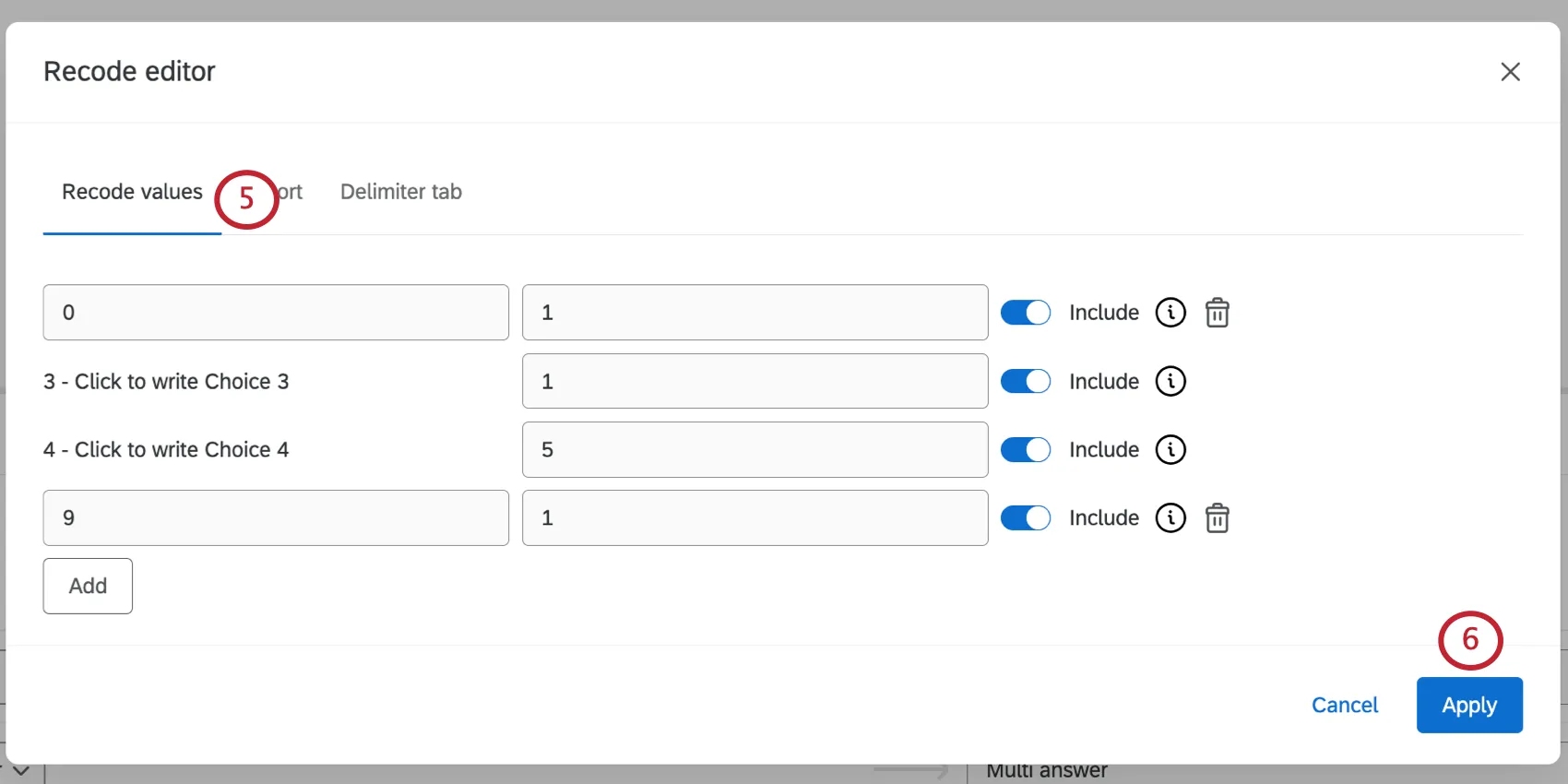Delete the recode row with value 0
1568x784 pixels.
point(1218,313)
